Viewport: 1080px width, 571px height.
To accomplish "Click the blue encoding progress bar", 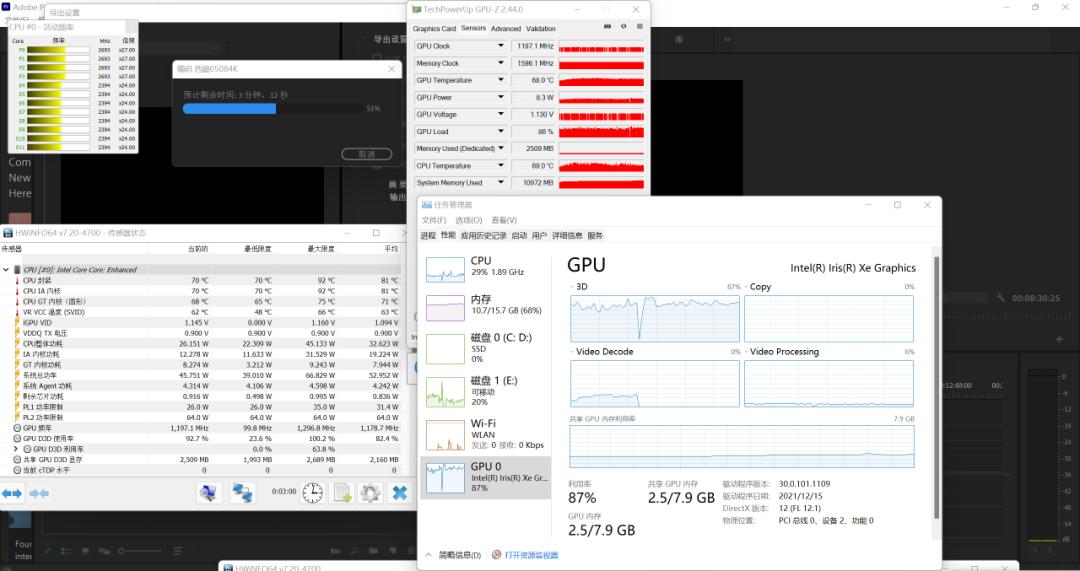I will 229,109.
